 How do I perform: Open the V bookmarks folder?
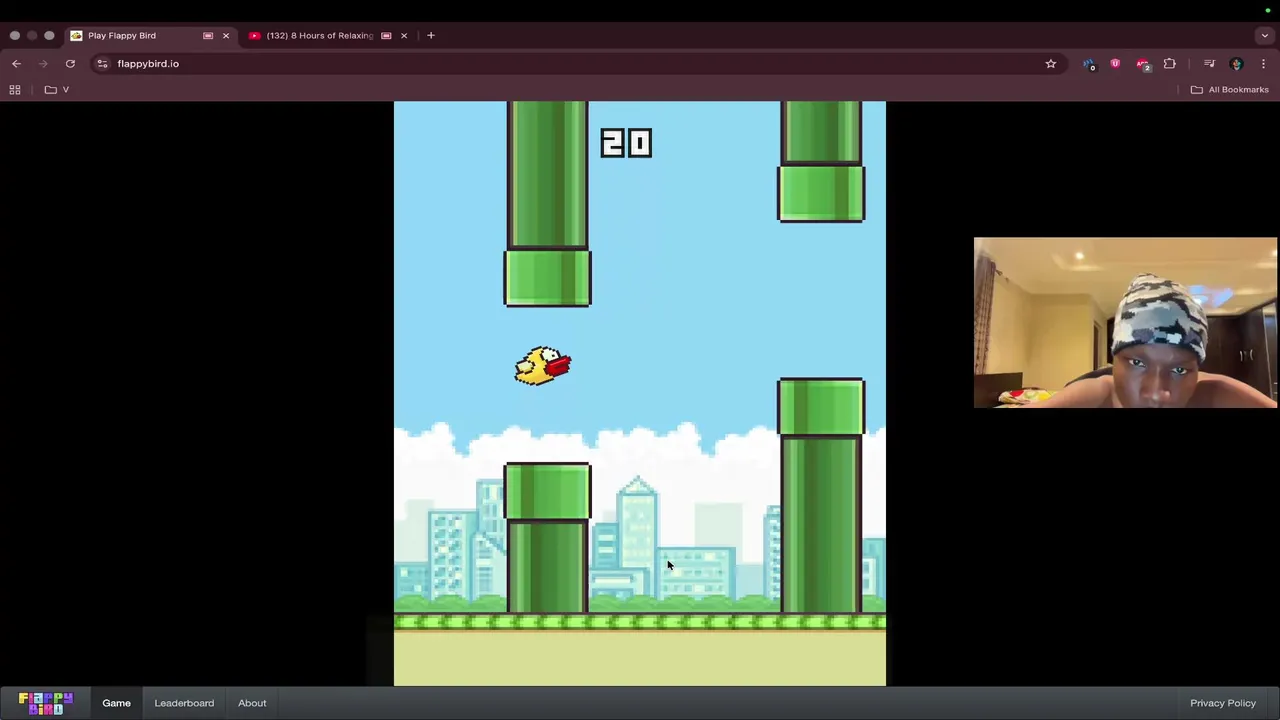pyautogui.click(x=57, y=89)
